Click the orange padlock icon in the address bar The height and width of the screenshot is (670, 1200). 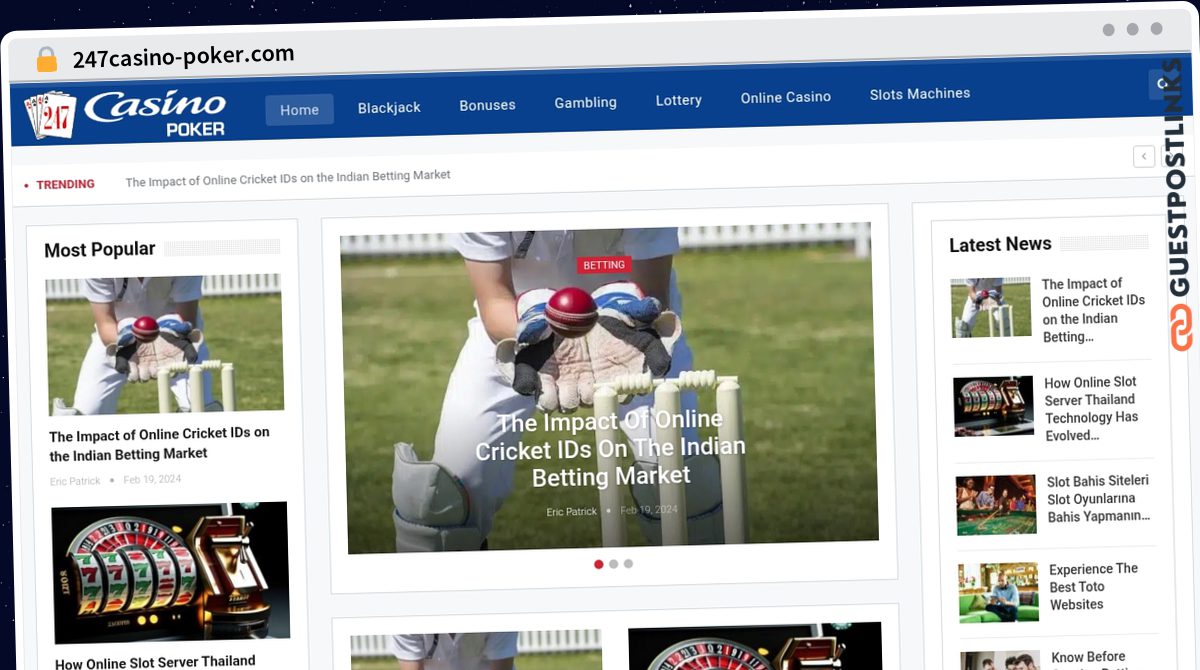click(x=46, y=59)
